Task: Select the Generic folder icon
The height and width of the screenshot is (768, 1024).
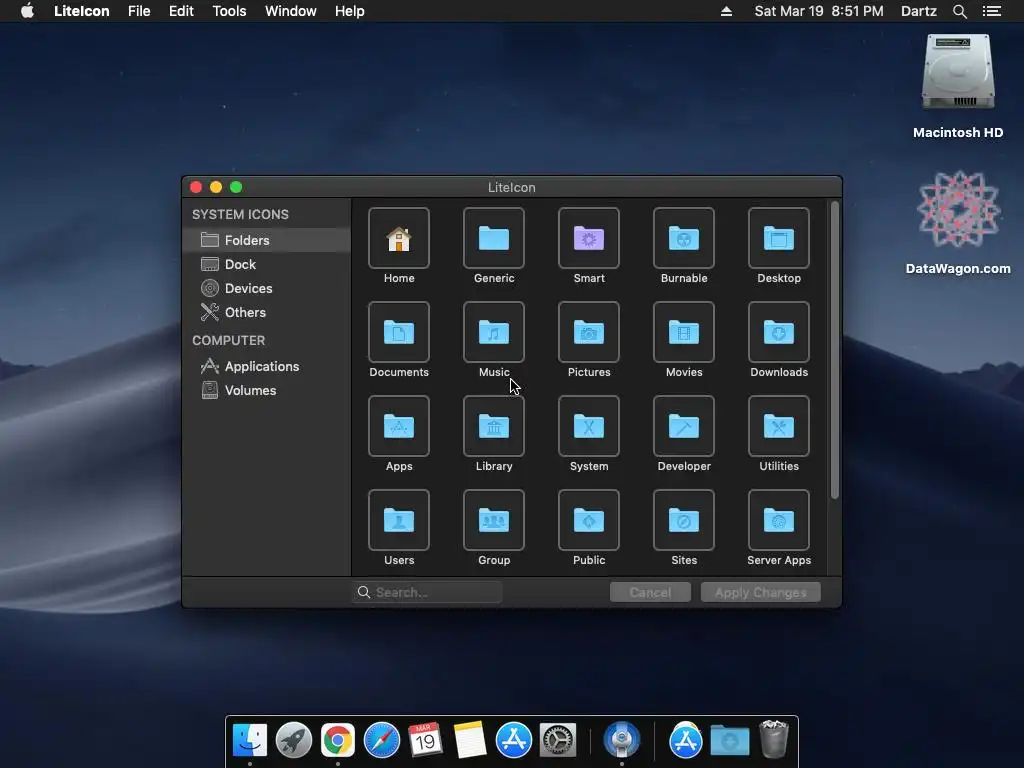Action: [x=494, y=238]
